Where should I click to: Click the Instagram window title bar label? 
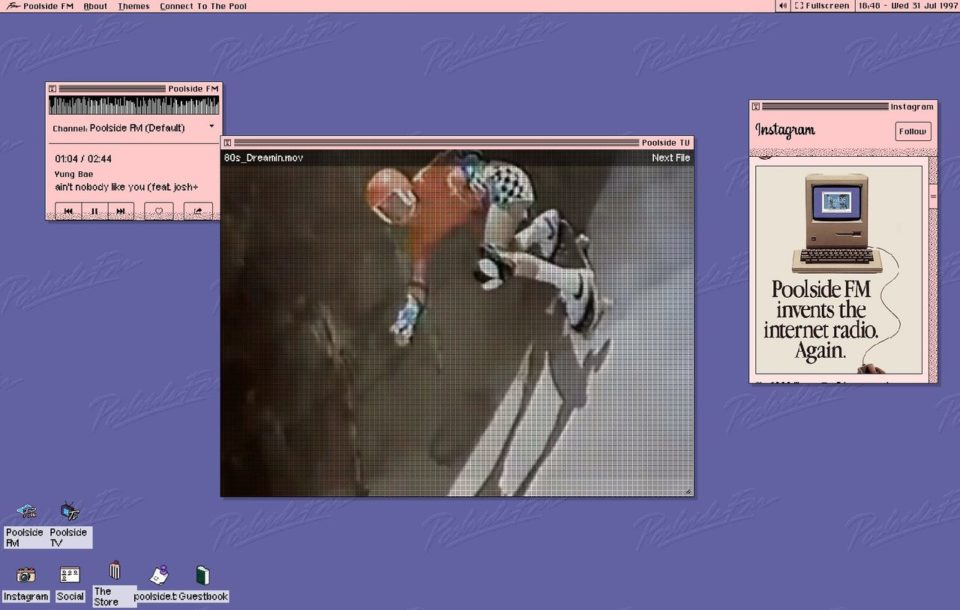912,107
